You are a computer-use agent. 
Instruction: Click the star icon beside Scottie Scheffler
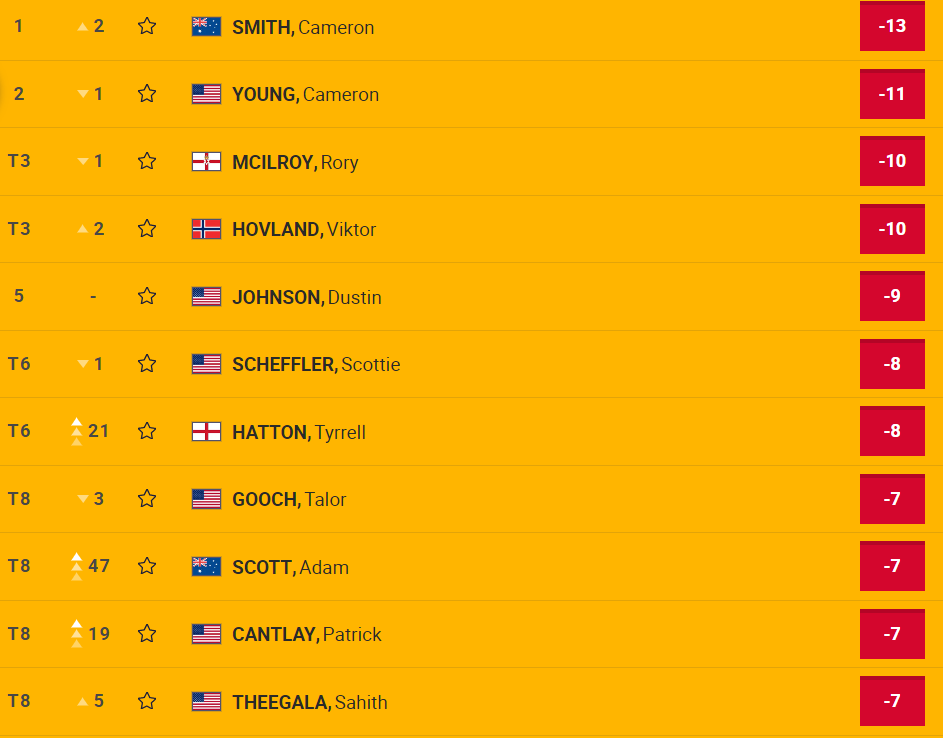click(147, 364)
